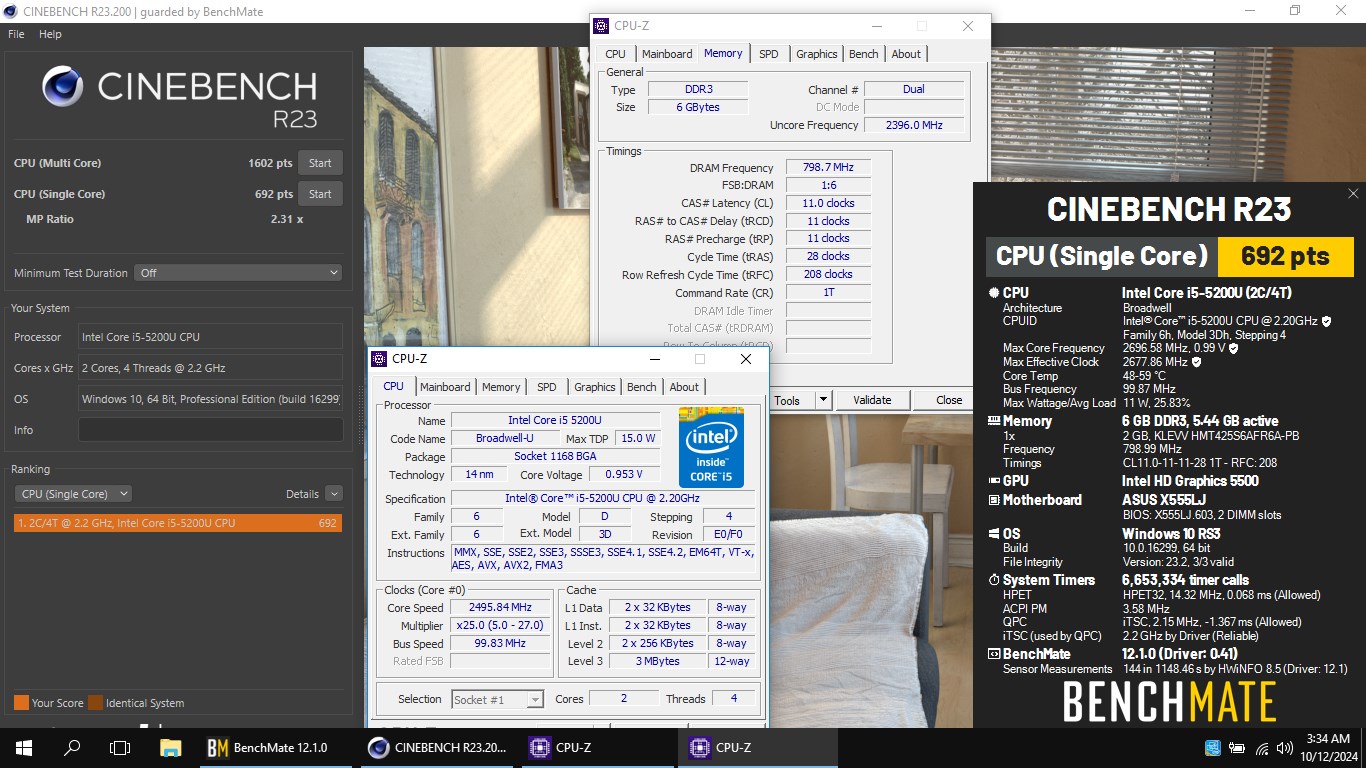Open Task View from the taskbar

[x=120, y=747]
